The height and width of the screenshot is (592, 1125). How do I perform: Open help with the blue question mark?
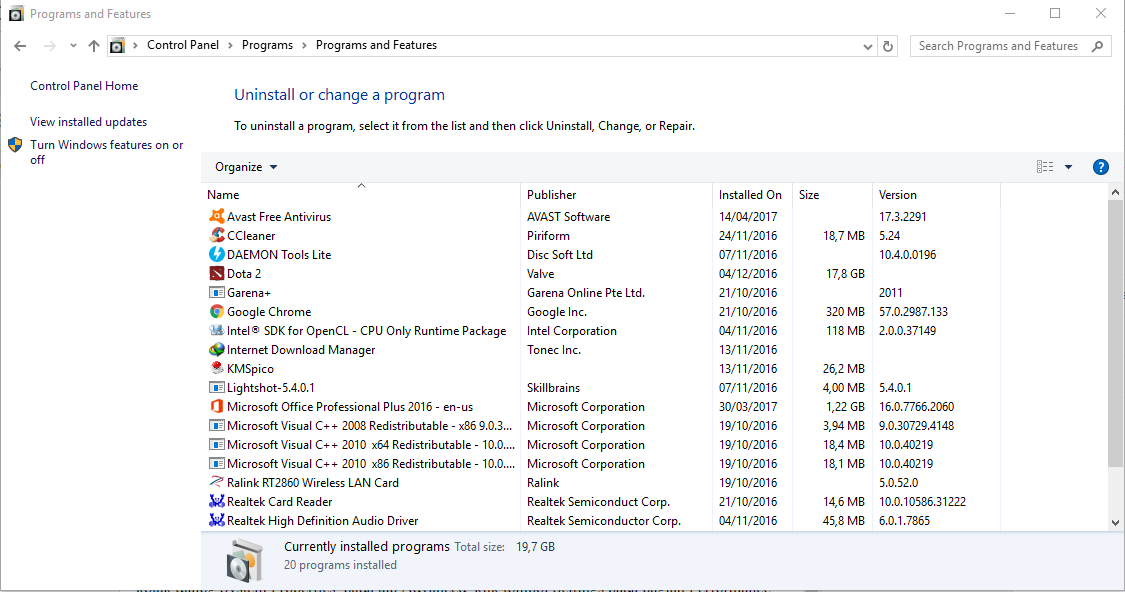[1100, 167]
